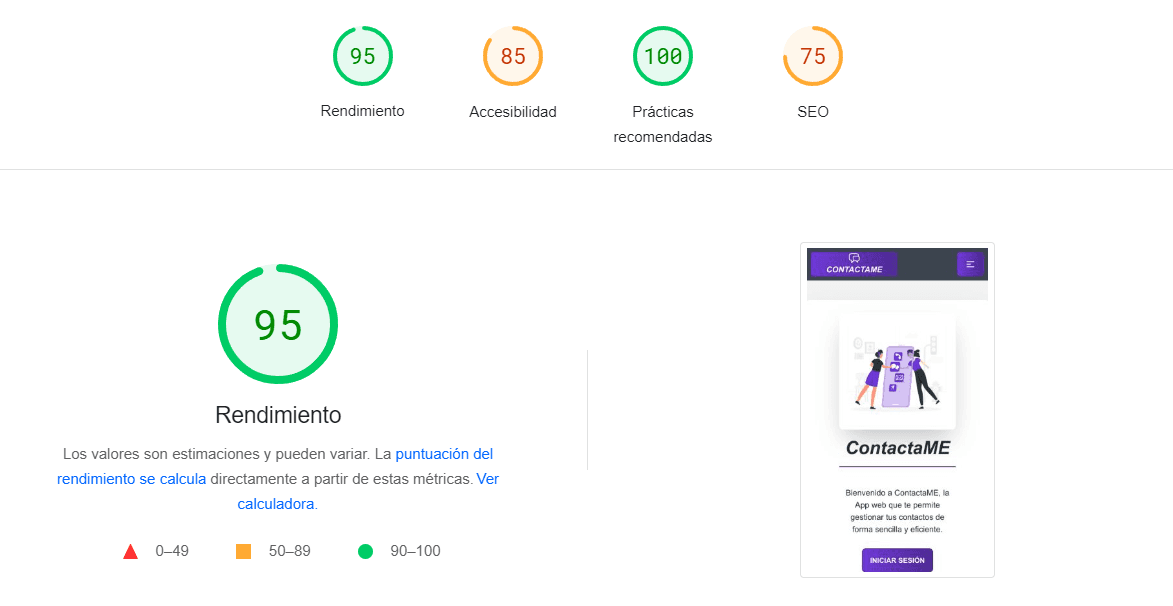
Task: Click the ContactaME page screenshot thumbnail
Action: tap(897, 410)
